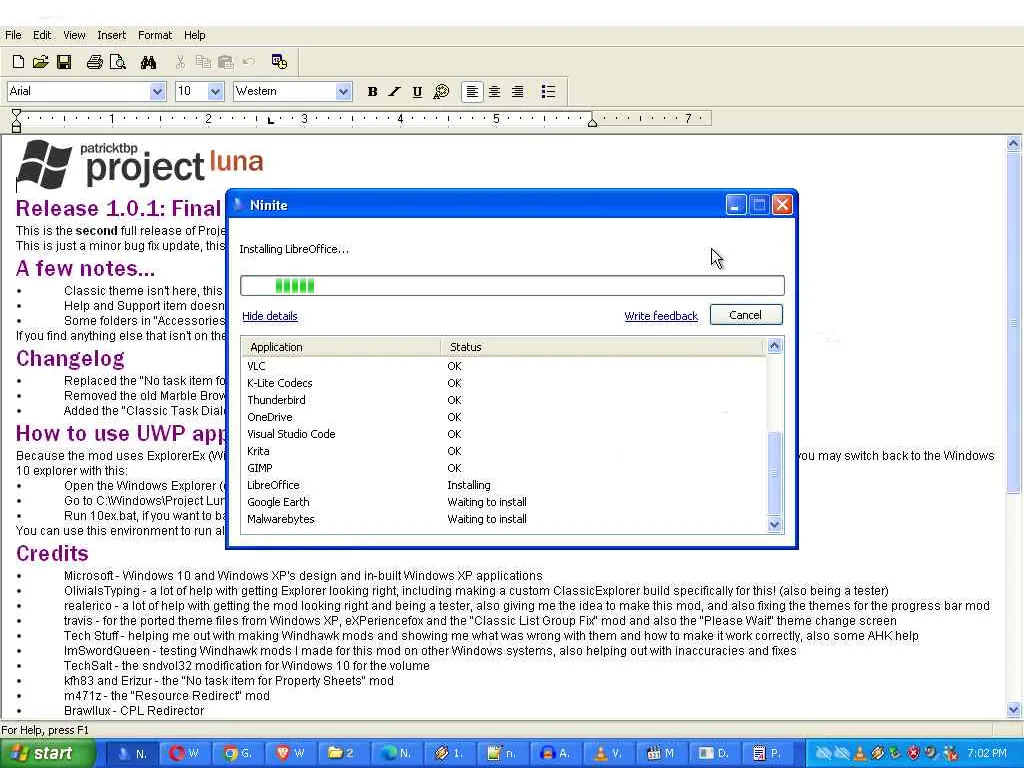This screenshot has height=768, width=1024.
Task: Click the Ninite title bar icon
Action: click(x=238, y=205)
